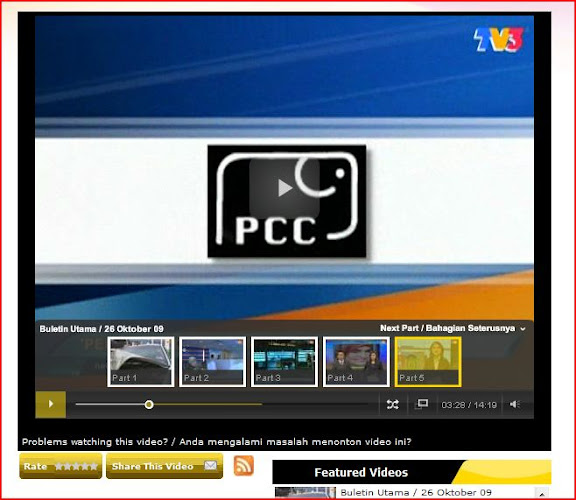The width and height of the screenshot is (576, 500).
Task: Select the Part 2 thumbnail
Action: [x=212, y=362]
